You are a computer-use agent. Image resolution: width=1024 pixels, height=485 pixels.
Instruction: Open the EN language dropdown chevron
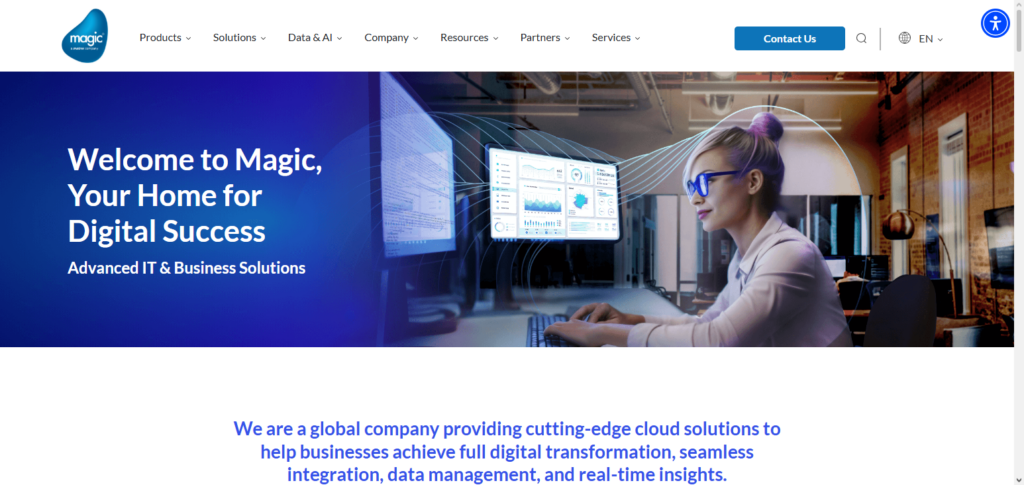(940, 39)
